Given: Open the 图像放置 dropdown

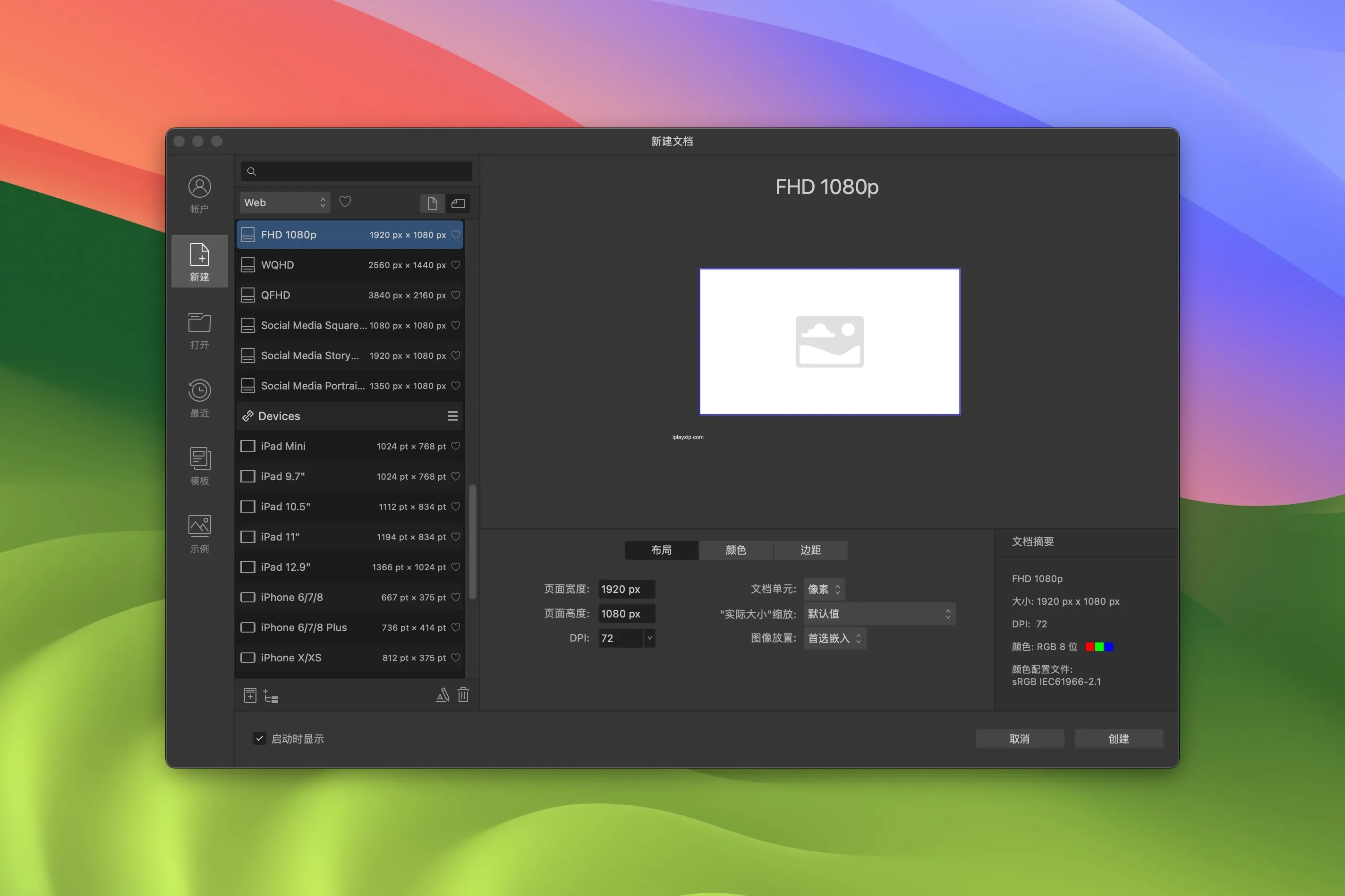Looking at the screenshot, I should tap(834, 638).
